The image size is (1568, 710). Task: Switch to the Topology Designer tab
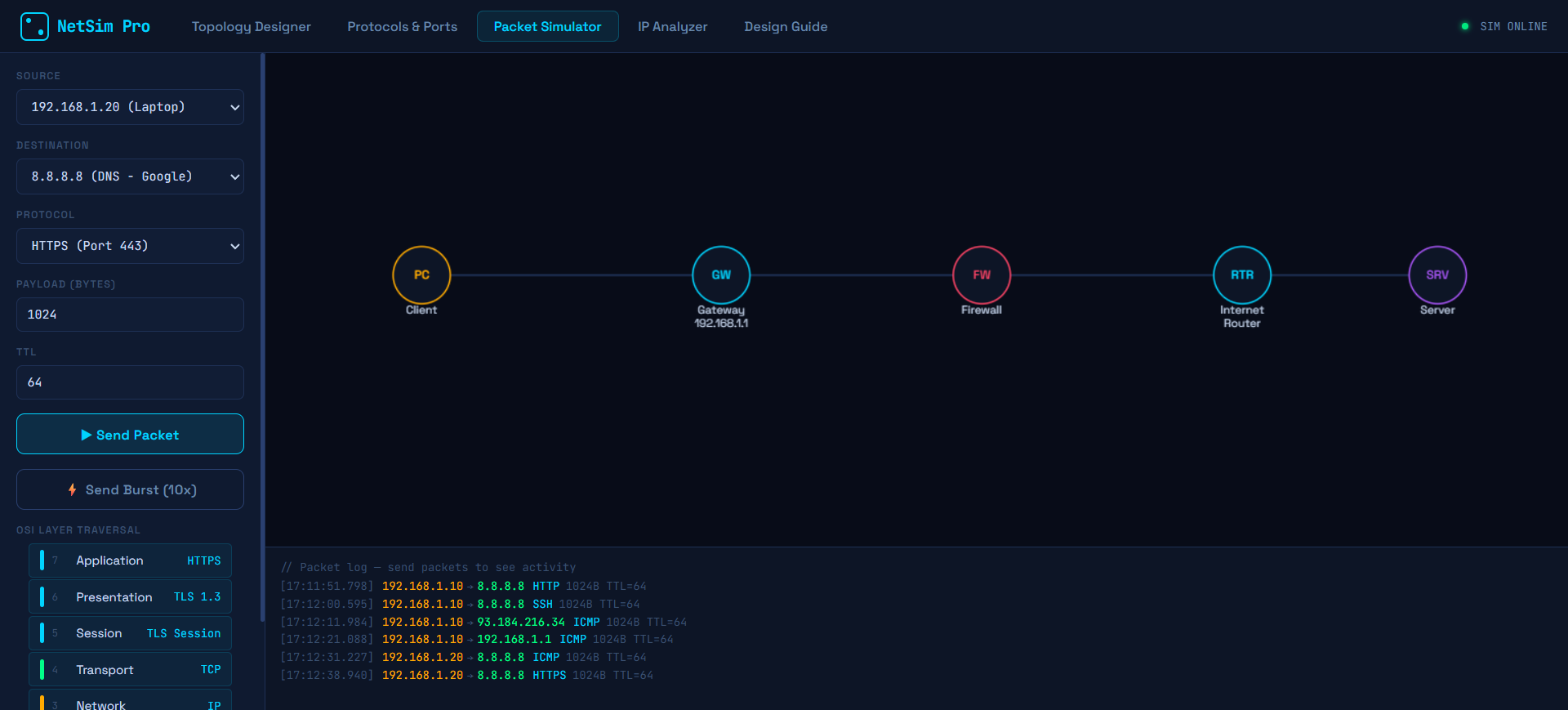251,26
